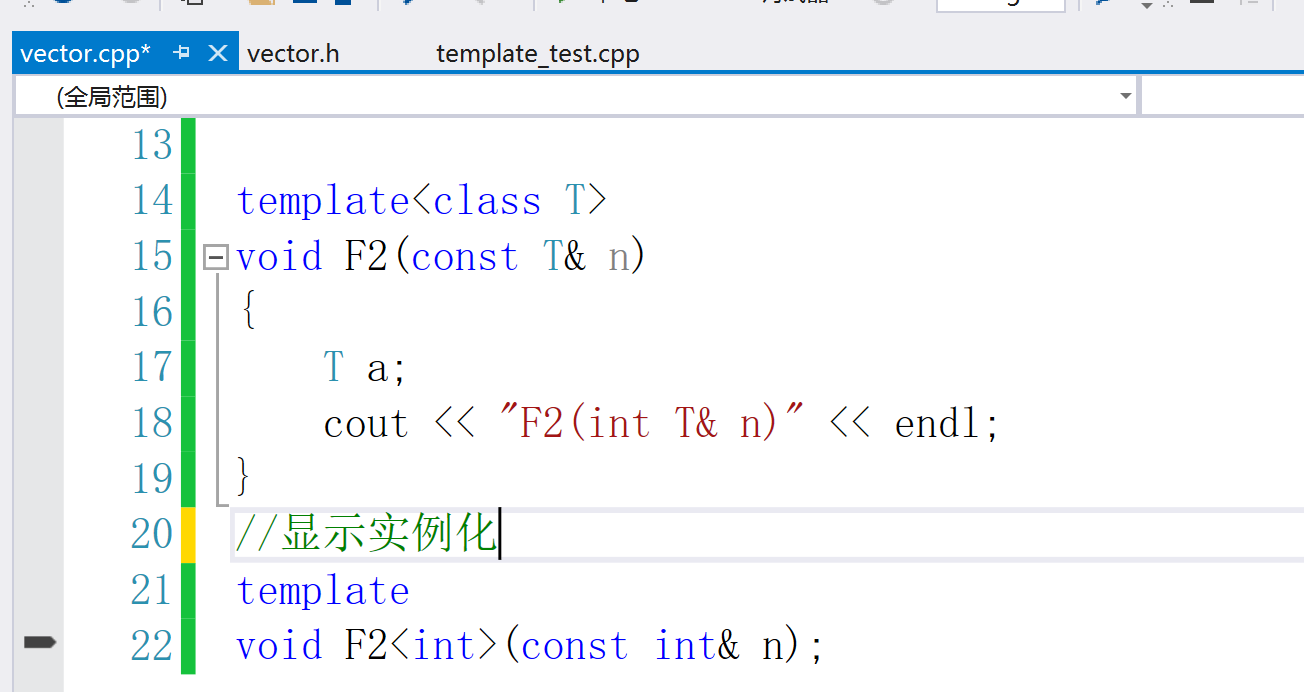
Task: Click the 'template<class T>' declaration on line 14
Action: click(421, 201)
